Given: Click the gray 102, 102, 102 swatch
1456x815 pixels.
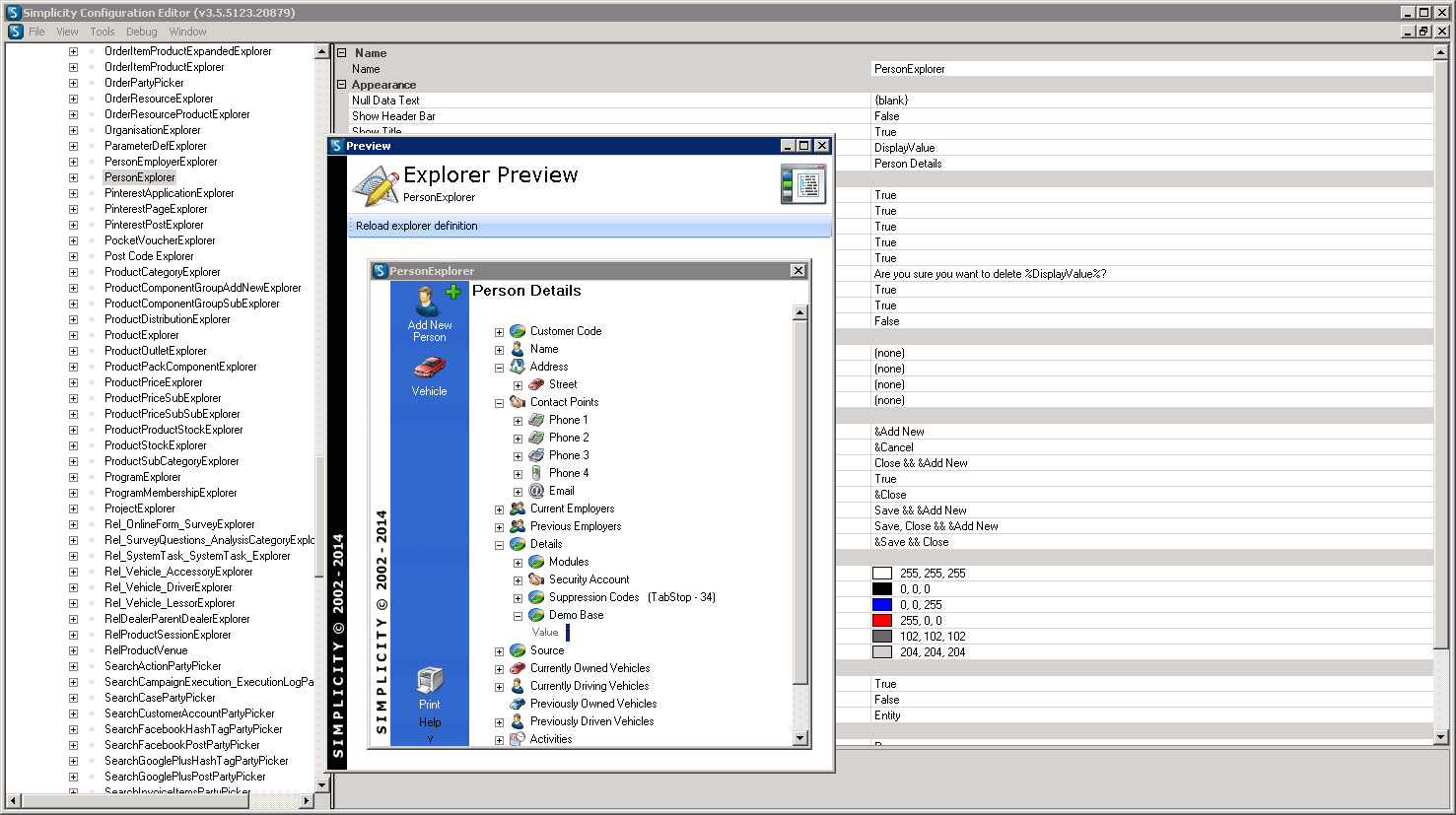Looking at the screenshot, I should point(882,637).
